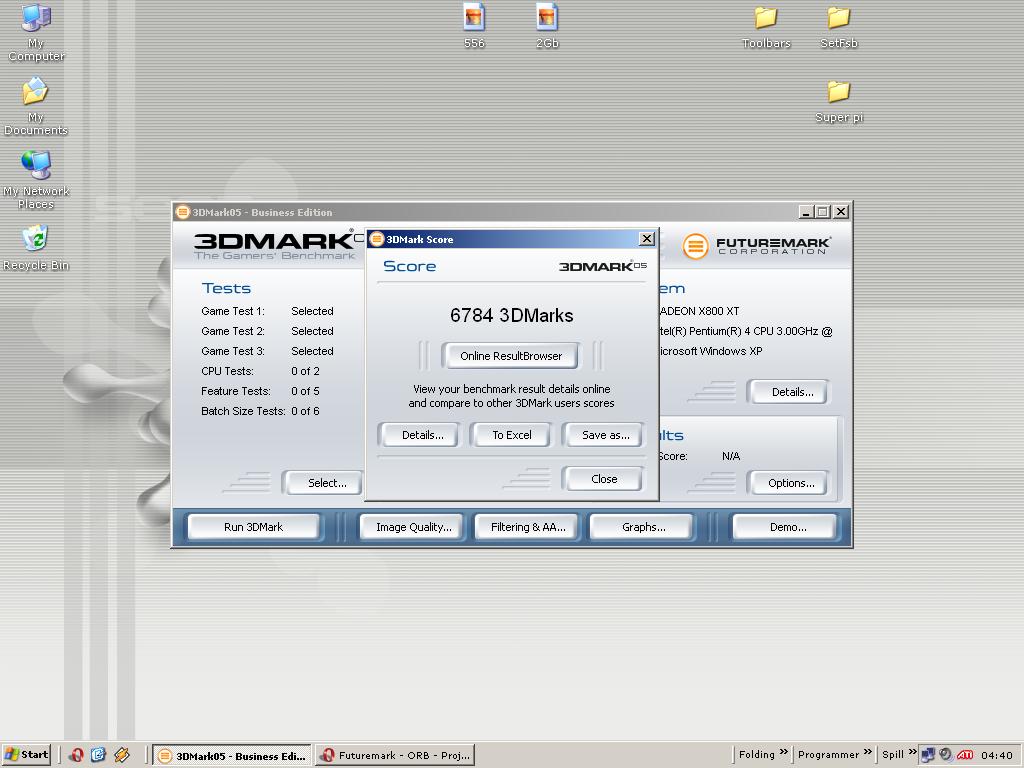Click Feature Tests: label
The width and height of the screenshot is (1024, 768).
click(x=236, y=391)
